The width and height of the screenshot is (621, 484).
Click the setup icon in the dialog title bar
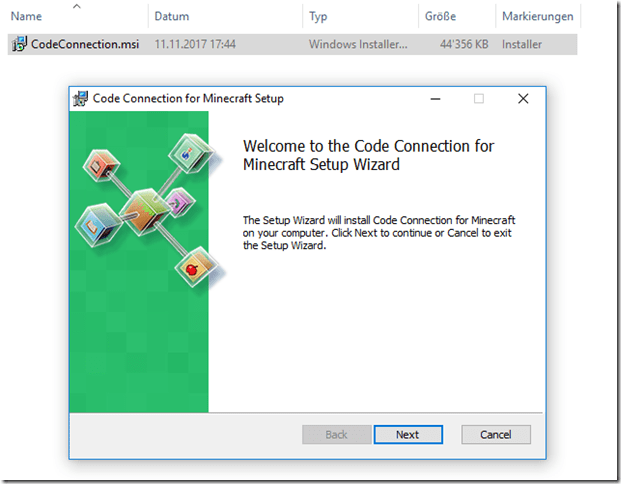tap(80, 98)
